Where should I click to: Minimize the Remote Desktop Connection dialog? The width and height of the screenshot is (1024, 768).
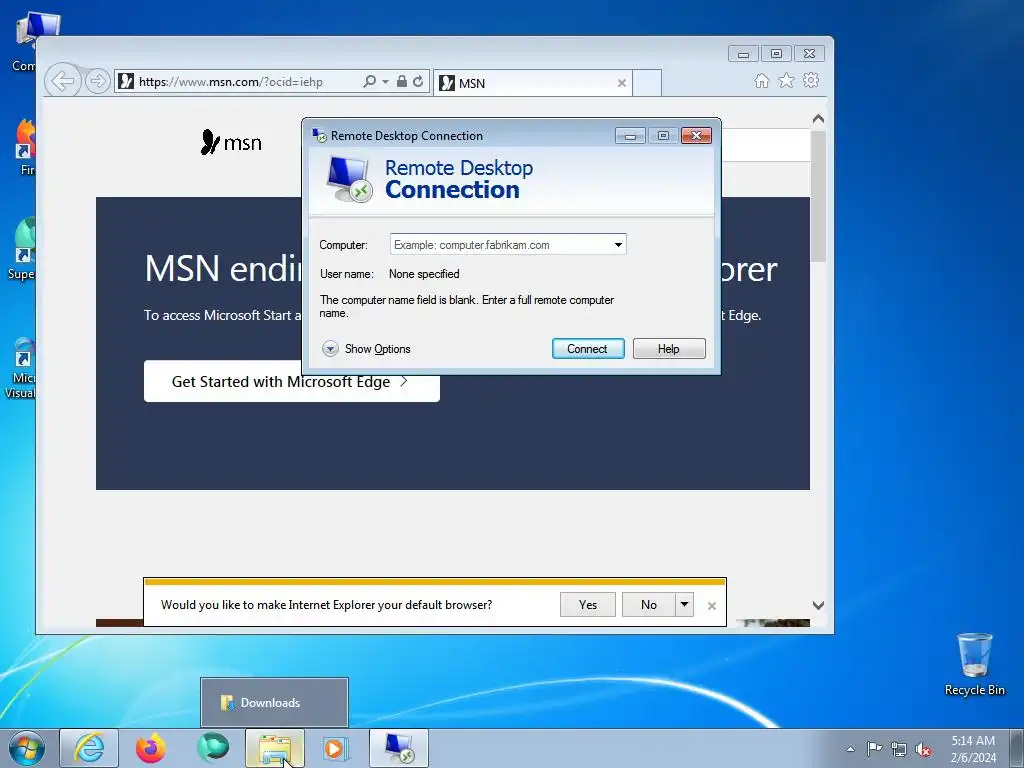(630, 136)
